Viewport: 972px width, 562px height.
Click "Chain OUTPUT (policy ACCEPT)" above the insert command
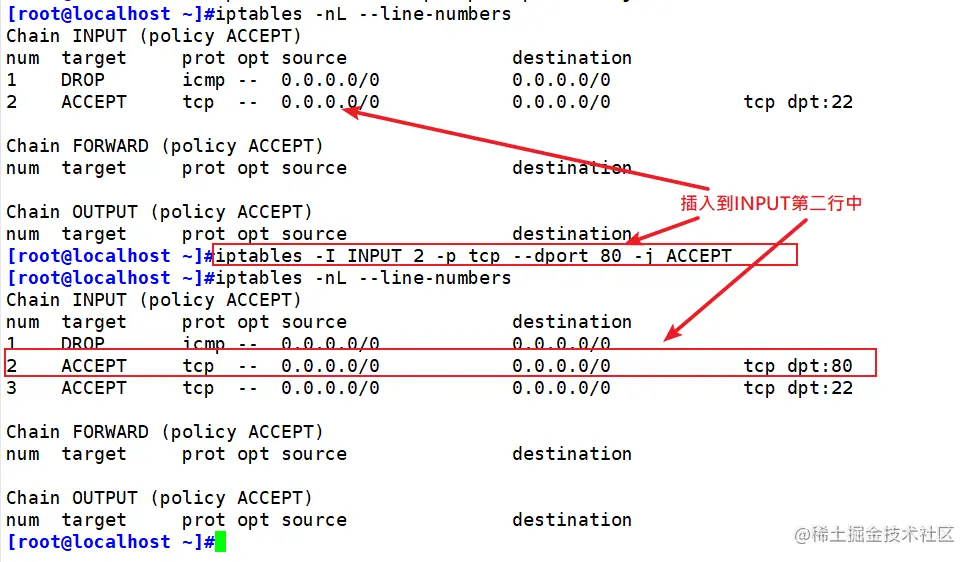(x=159, y=212)
